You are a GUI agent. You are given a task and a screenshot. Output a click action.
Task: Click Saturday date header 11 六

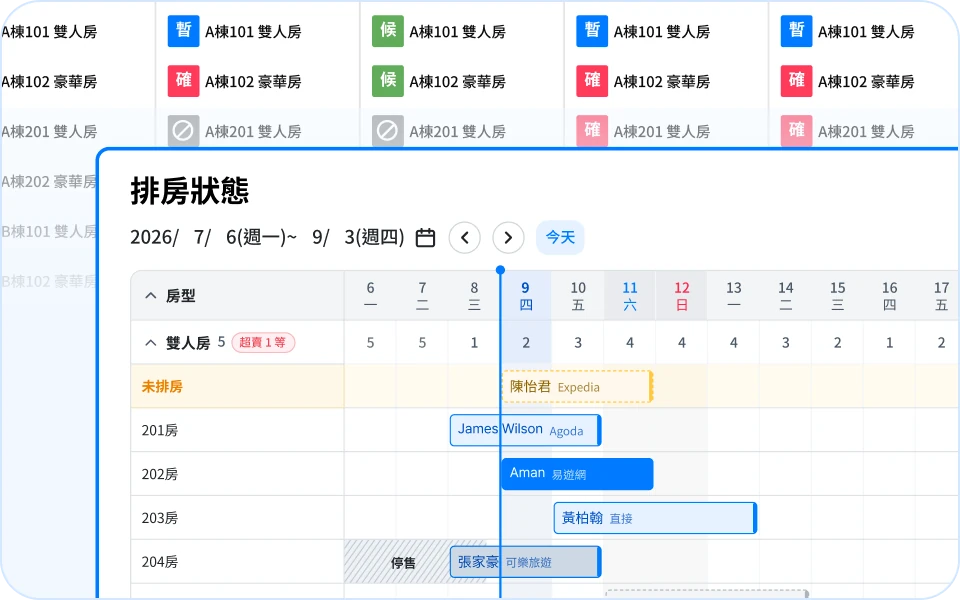click(x=630, y=295)
